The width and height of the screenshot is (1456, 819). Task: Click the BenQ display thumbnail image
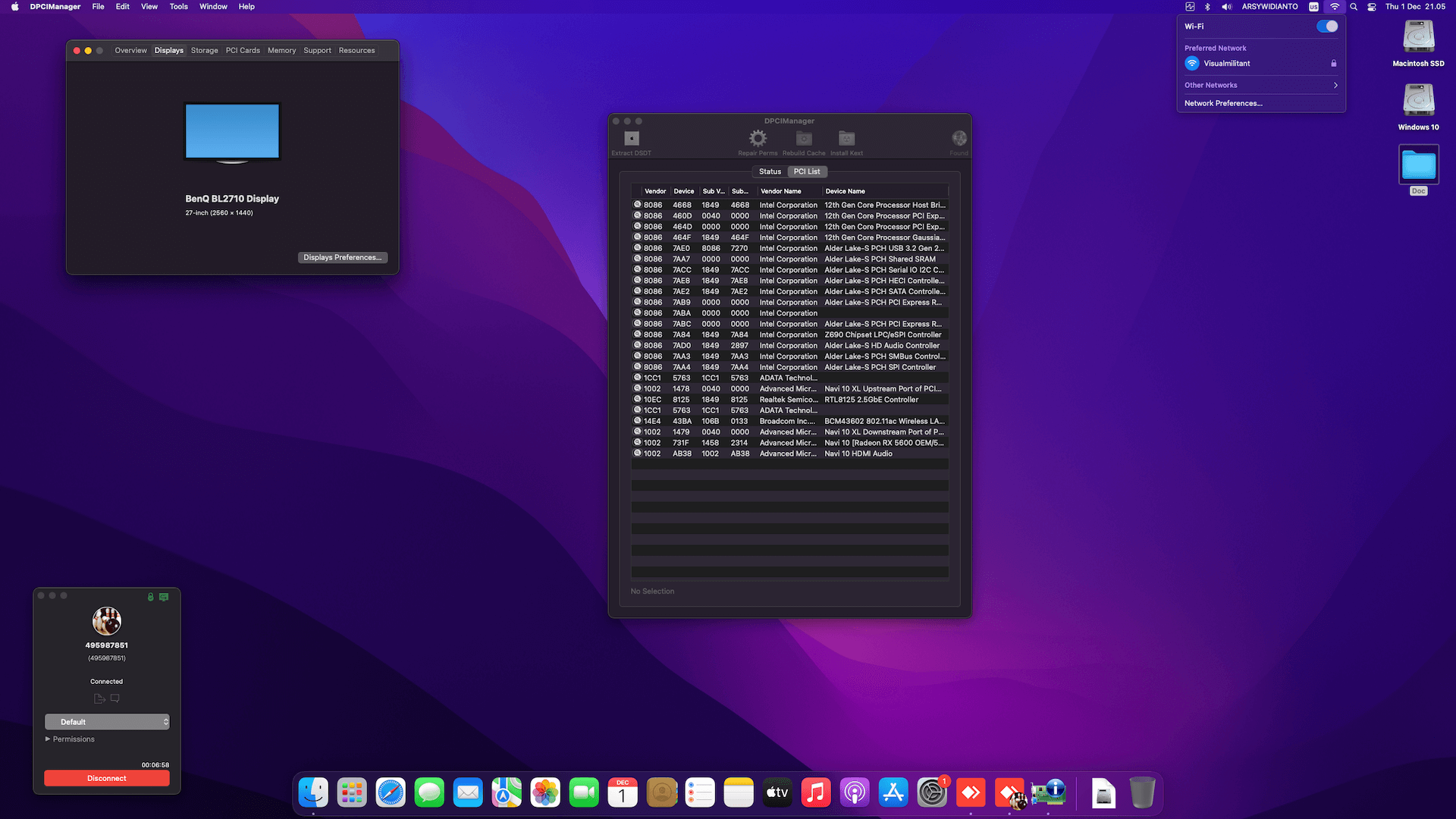pos(232,133)
